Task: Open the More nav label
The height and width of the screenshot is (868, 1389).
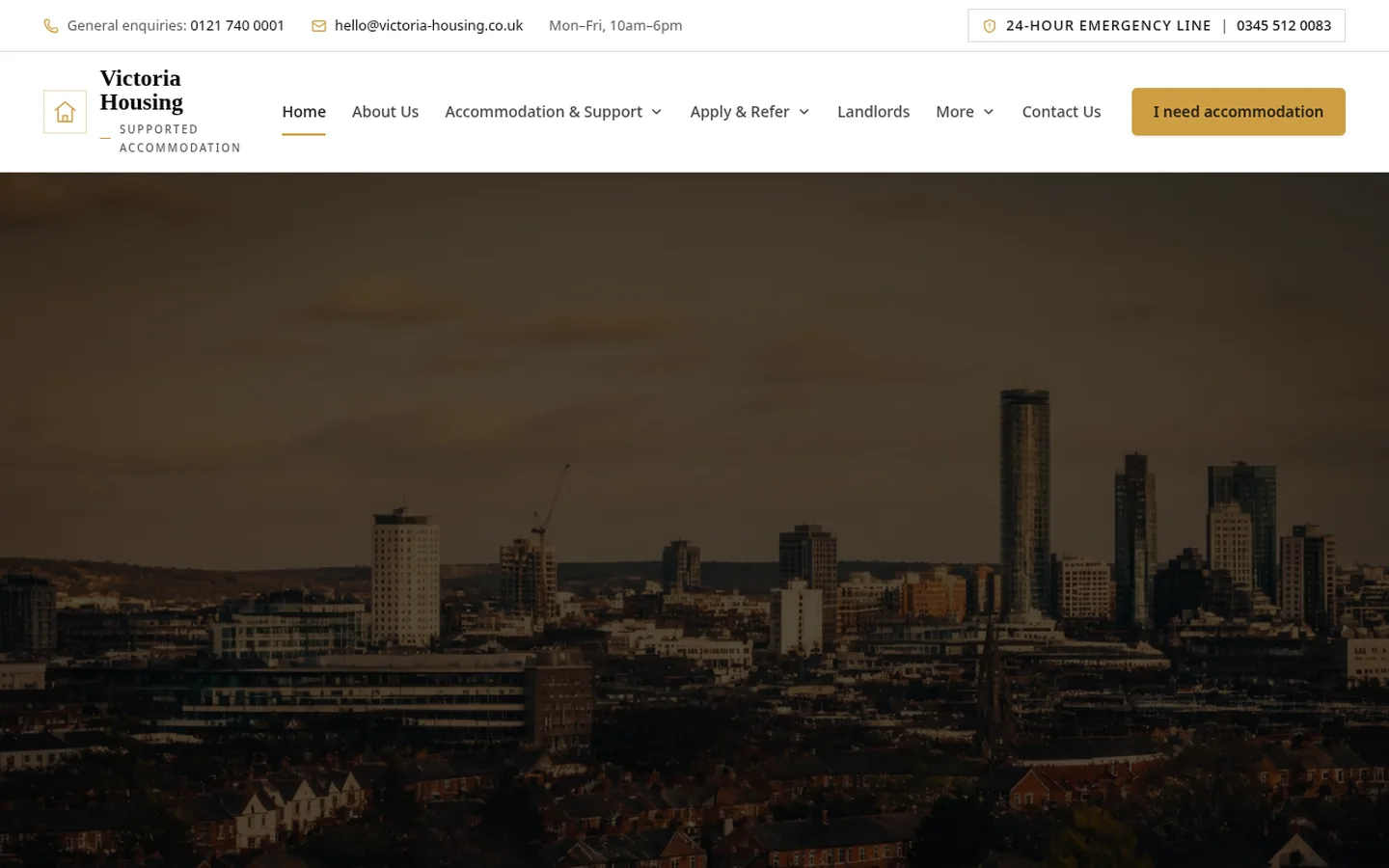Action: coord(955,112)
